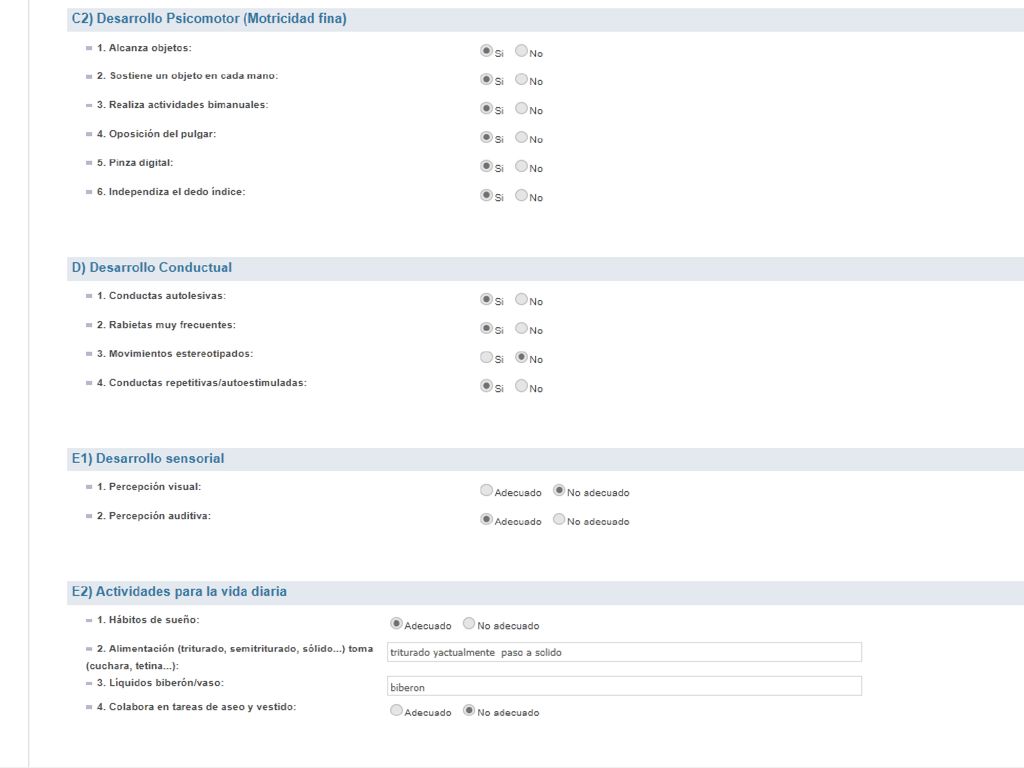Click the D) Desarrollo Conductual heading
The image size is (1024, 768).
[x=152, y=267]
